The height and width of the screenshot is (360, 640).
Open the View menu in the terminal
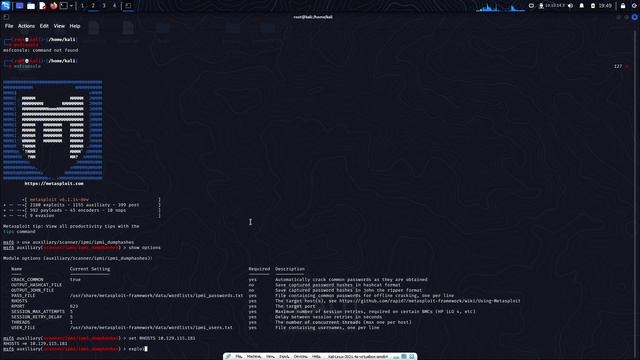click(59, 26)
